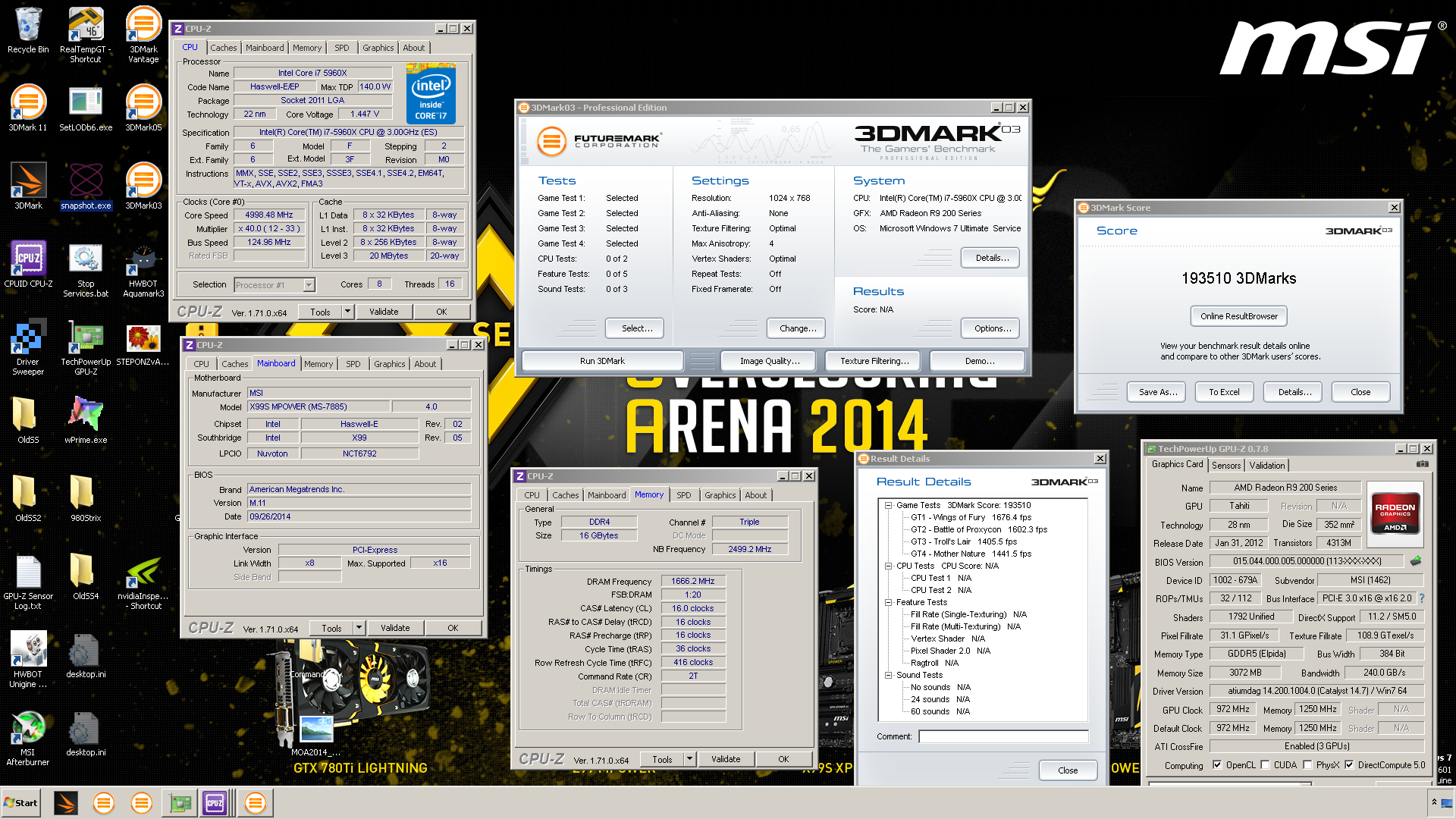Collapse the Feature Tests tree node
Image resolution: width=1456 pixels, height=819 pixels.
888,602
